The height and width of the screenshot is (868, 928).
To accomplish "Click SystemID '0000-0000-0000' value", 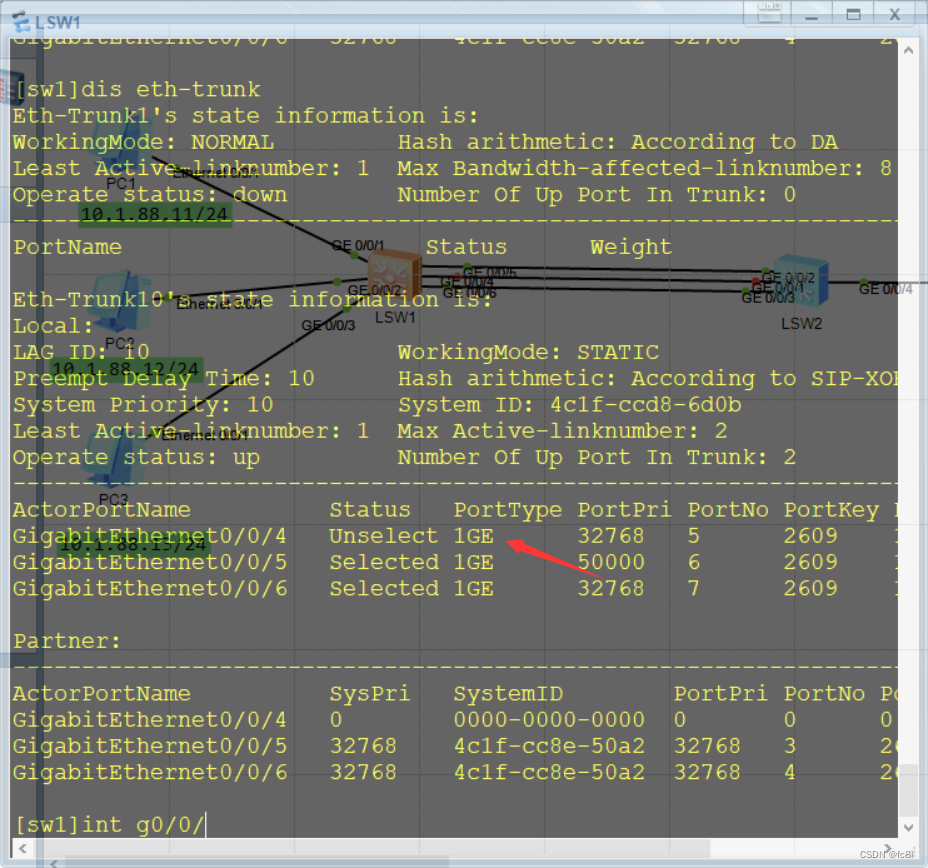I will 549,719.
